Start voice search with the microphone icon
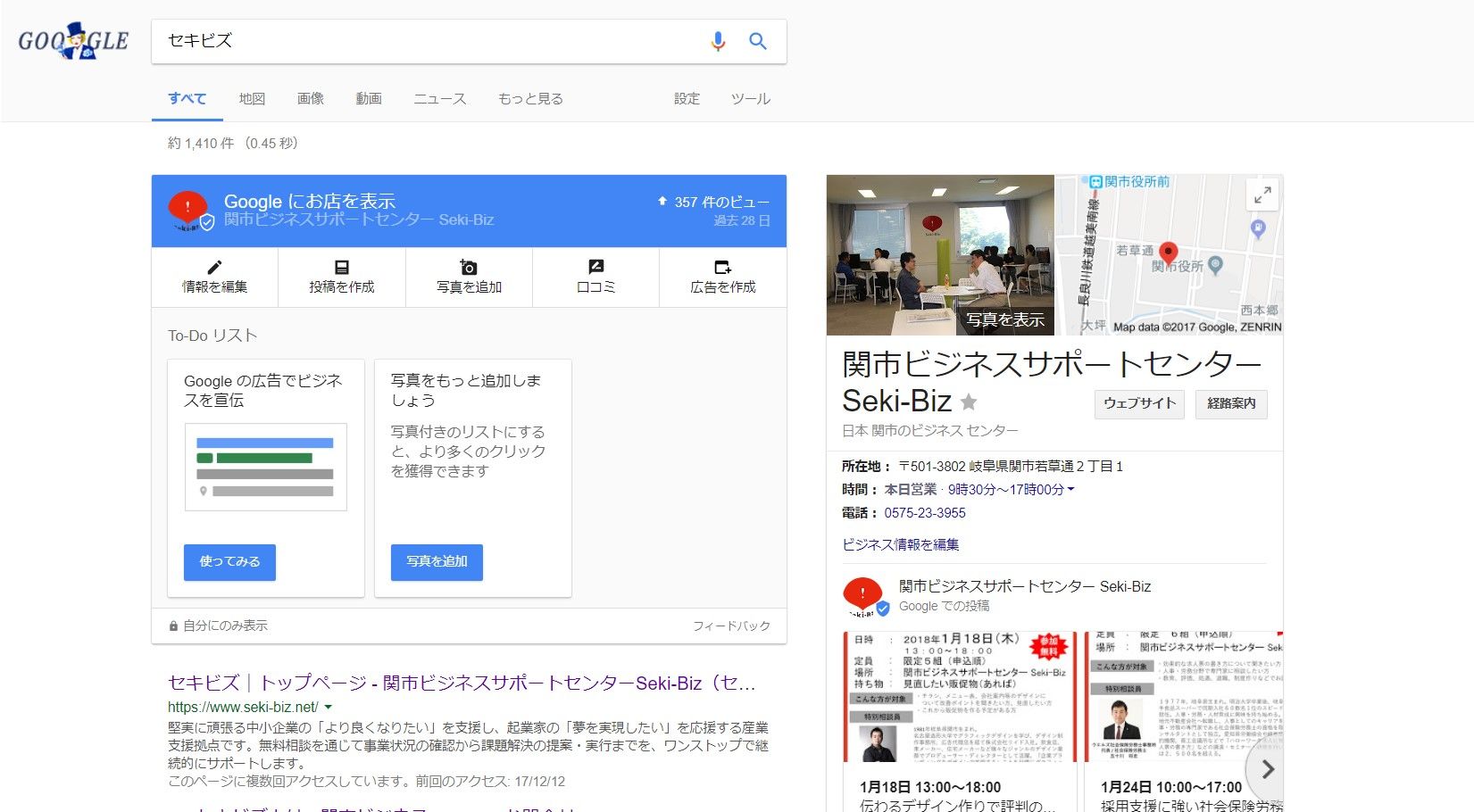 click(x=718, y=41)
